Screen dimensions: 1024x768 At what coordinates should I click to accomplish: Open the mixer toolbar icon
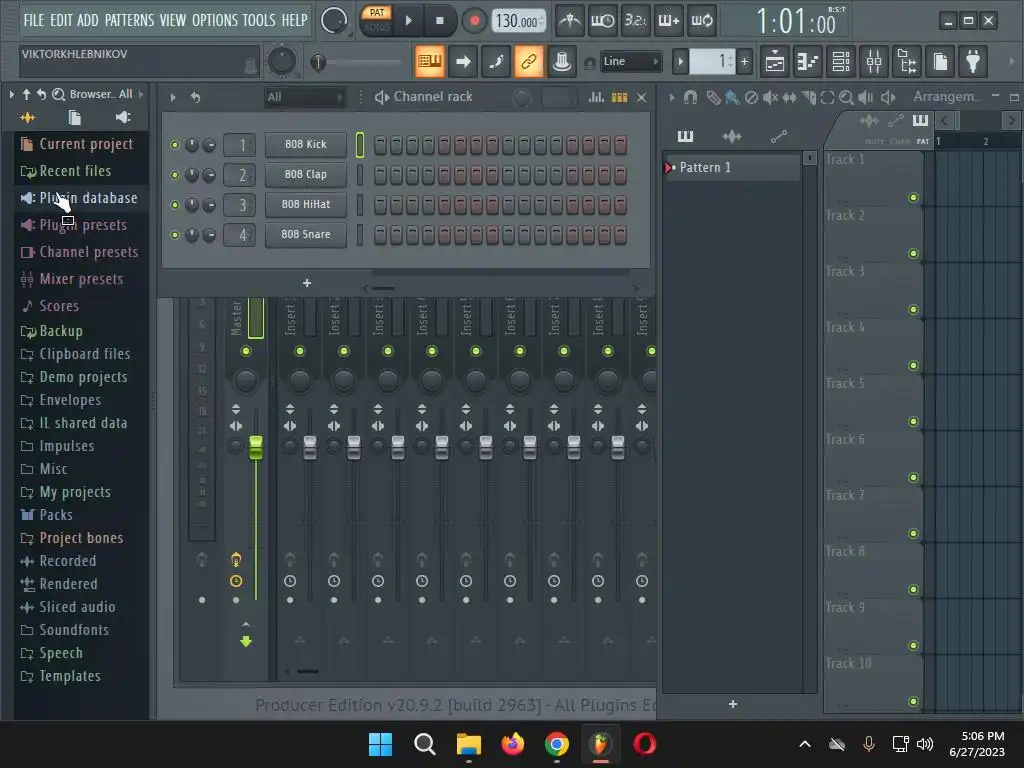coord(874,62)
